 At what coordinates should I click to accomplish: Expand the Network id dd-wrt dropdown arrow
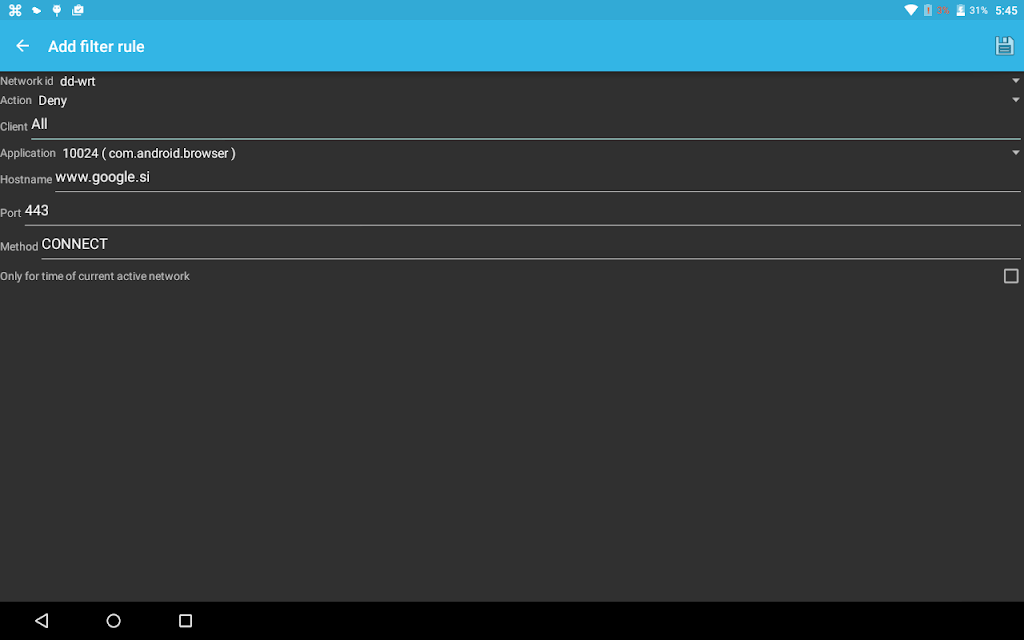[x=1016, y=81]
